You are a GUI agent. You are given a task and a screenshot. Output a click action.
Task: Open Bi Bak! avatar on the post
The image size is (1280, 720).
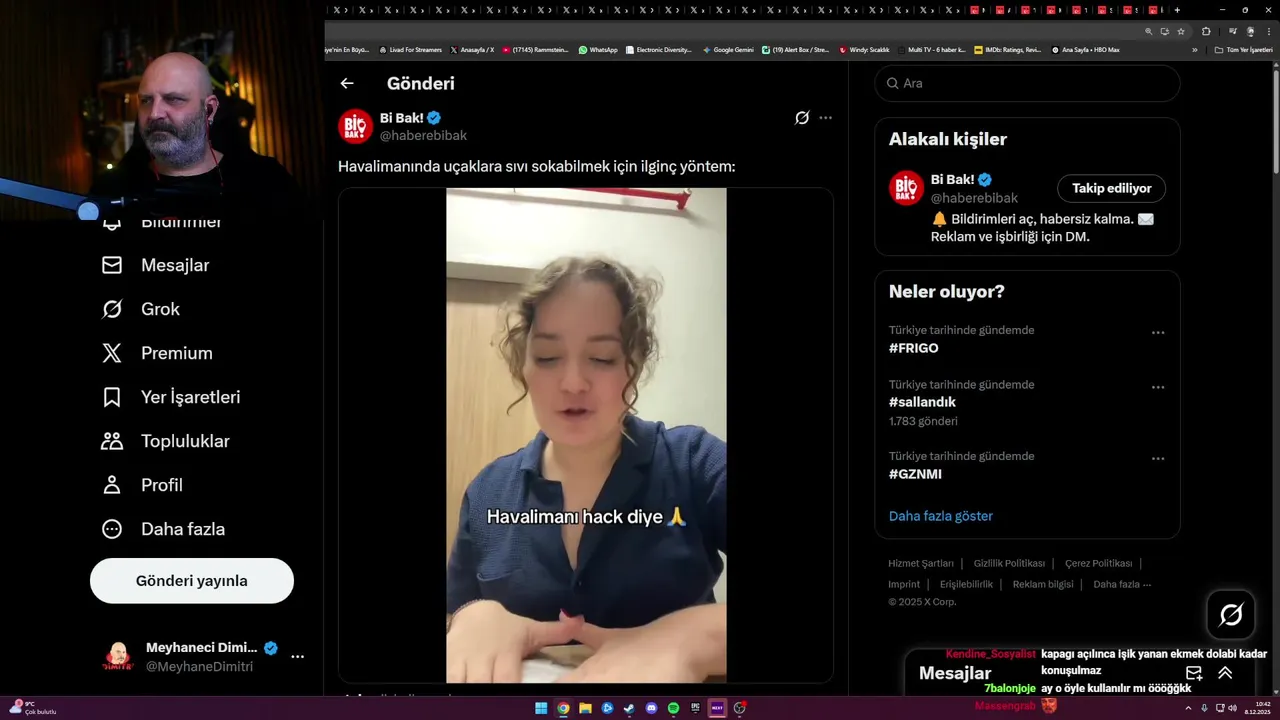pos(356,127)
